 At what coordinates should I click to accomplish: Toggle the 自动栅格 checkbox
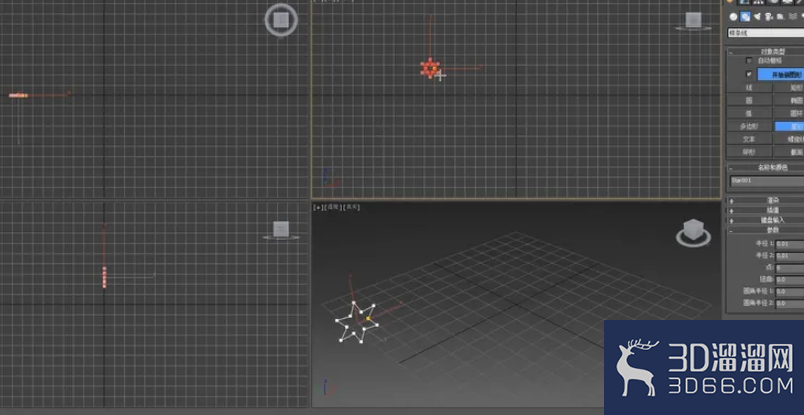click(x=749, y=61)
